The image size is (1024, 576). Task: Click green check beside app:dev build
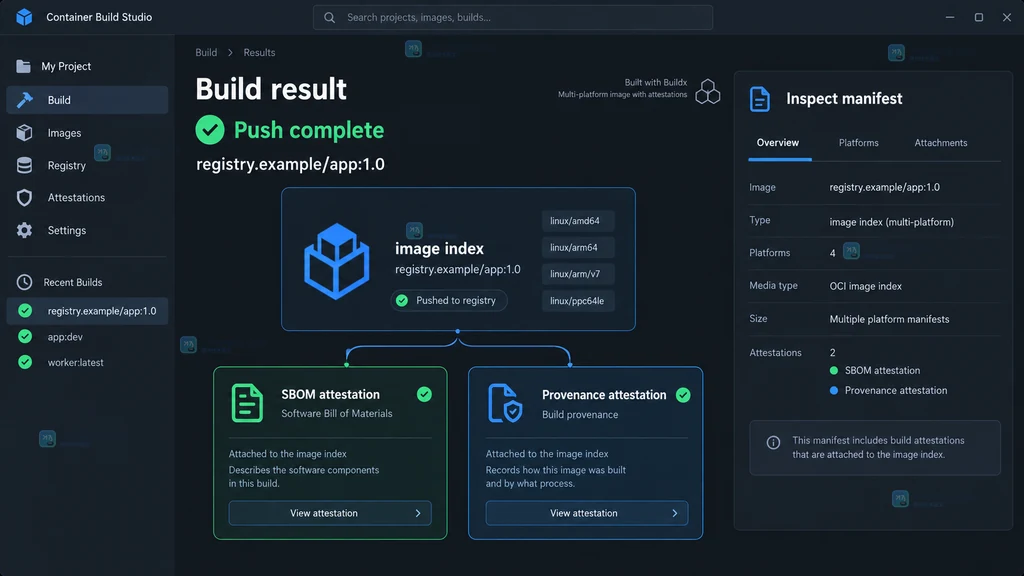point(25,336)
